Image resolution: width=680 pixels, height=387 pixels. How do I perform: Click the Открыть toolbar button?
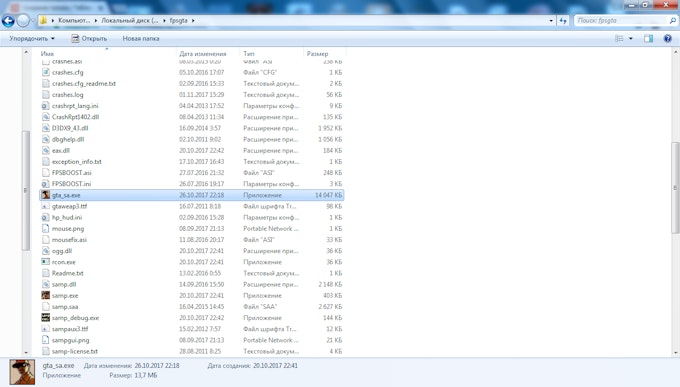tap(89, 39)
